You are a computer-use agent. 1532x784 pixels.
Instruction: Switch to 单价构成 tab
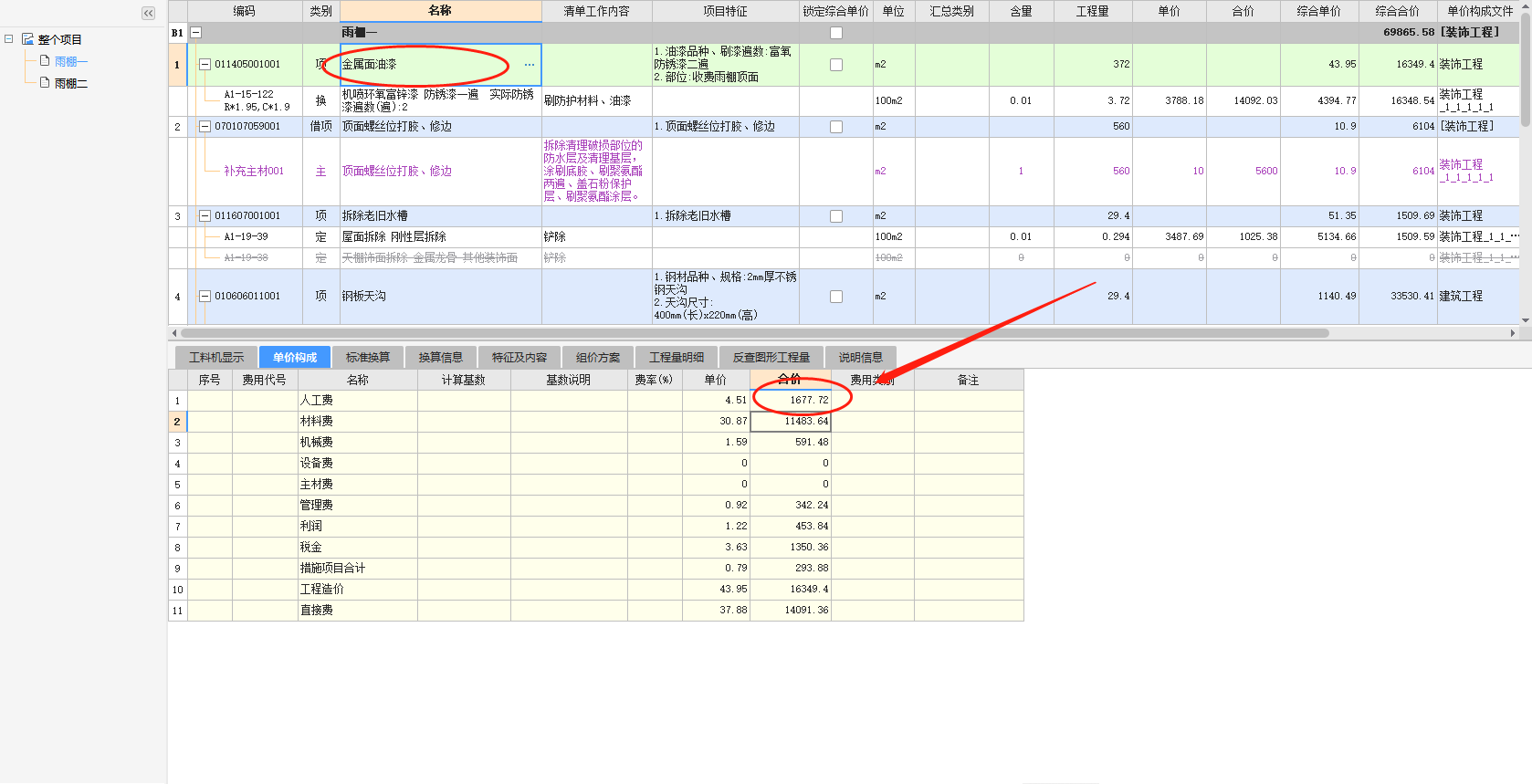(295, 357)
